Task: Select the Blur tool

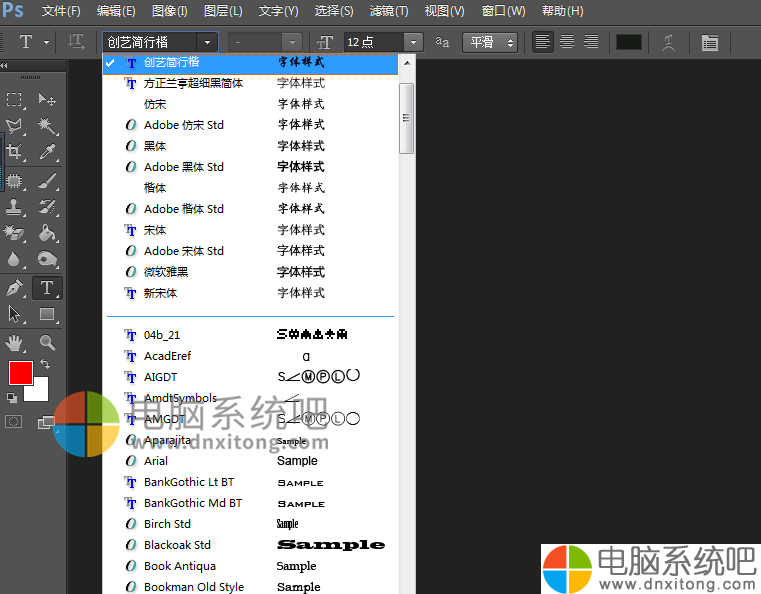Action: click(x=14, y=259)
